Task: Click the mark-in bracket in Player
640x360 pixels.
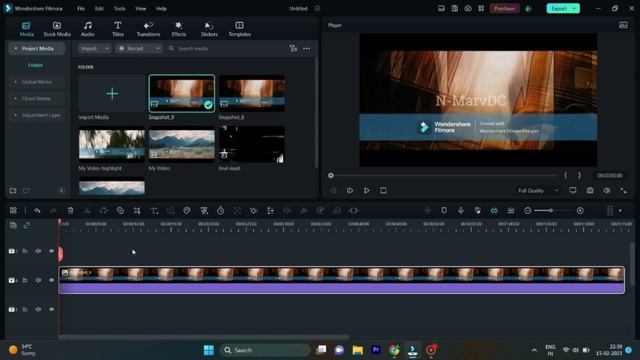Action: pyautogui.click(x=566, y=176)
